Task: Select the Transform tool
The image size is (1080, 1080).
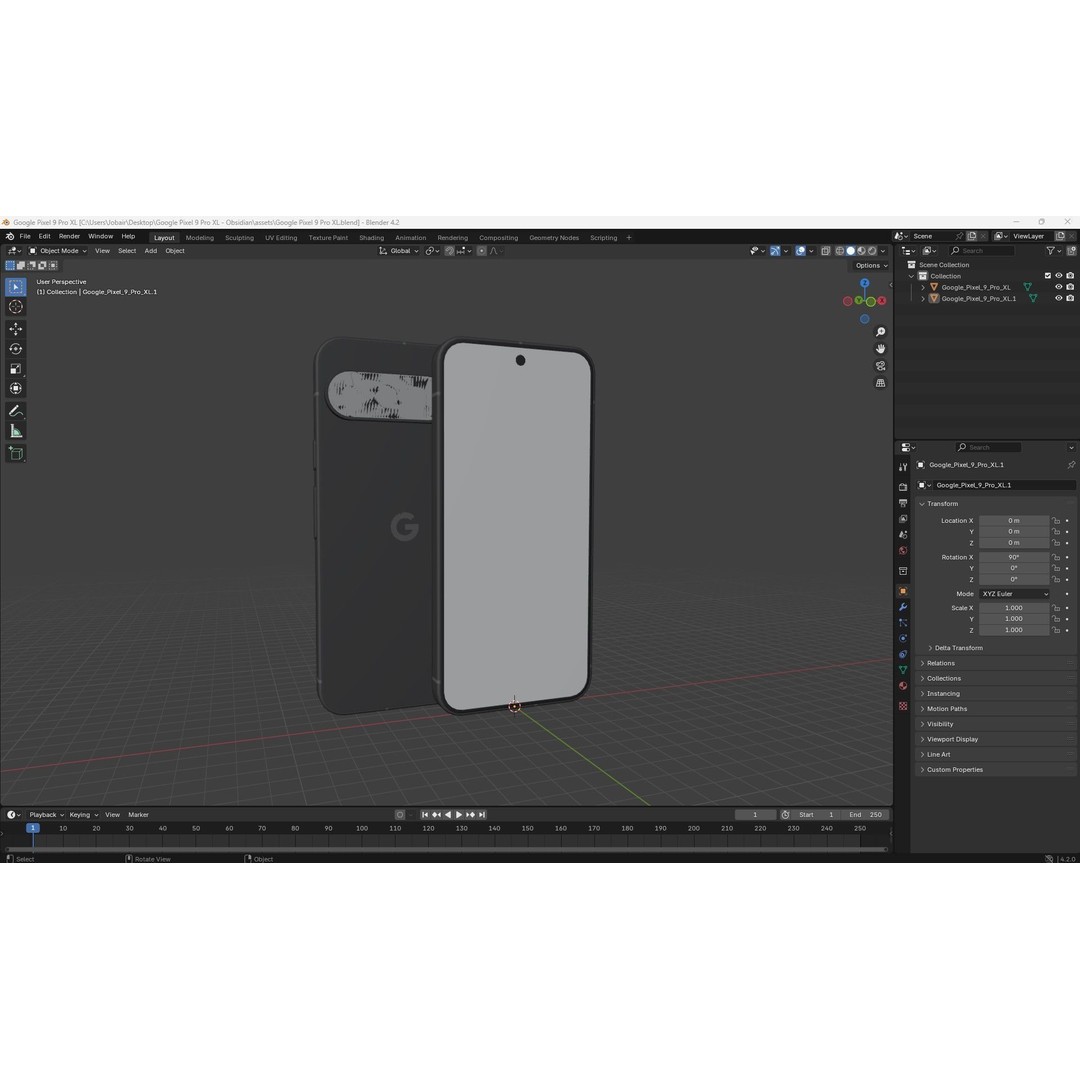Action: [16, 389]
